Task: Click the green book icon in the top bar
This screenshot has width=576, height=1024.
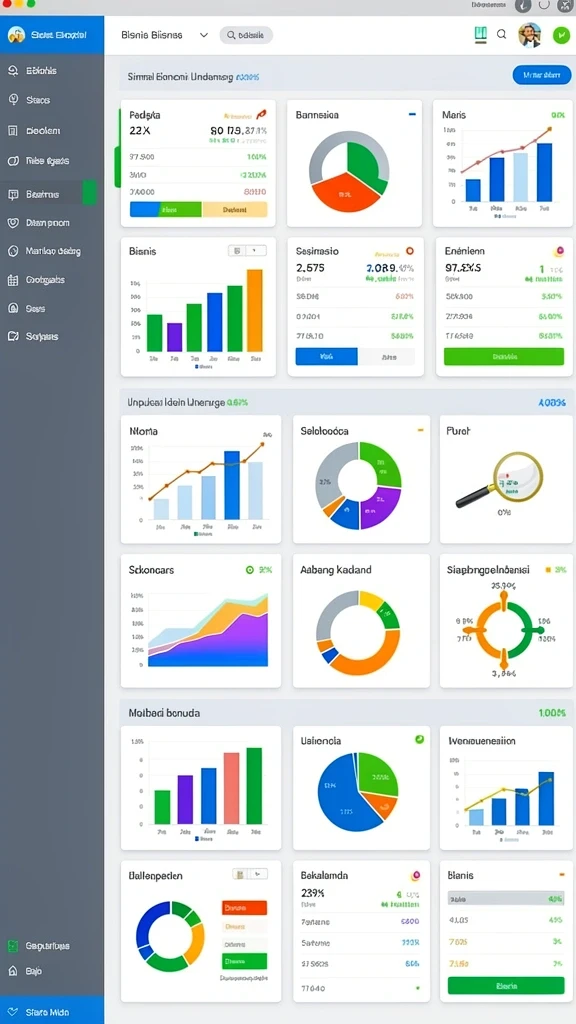Action: click(481, 35)
